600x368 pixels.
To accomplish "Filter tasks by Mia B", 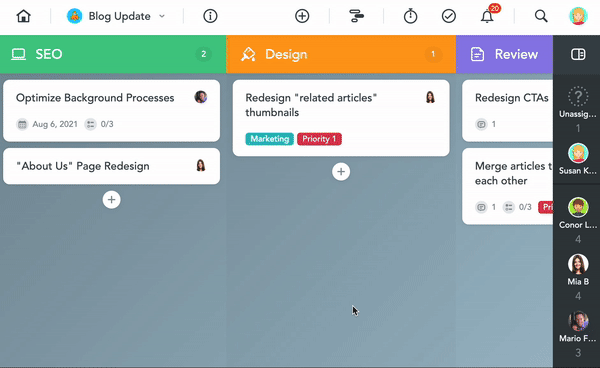I will coord(578,276).
